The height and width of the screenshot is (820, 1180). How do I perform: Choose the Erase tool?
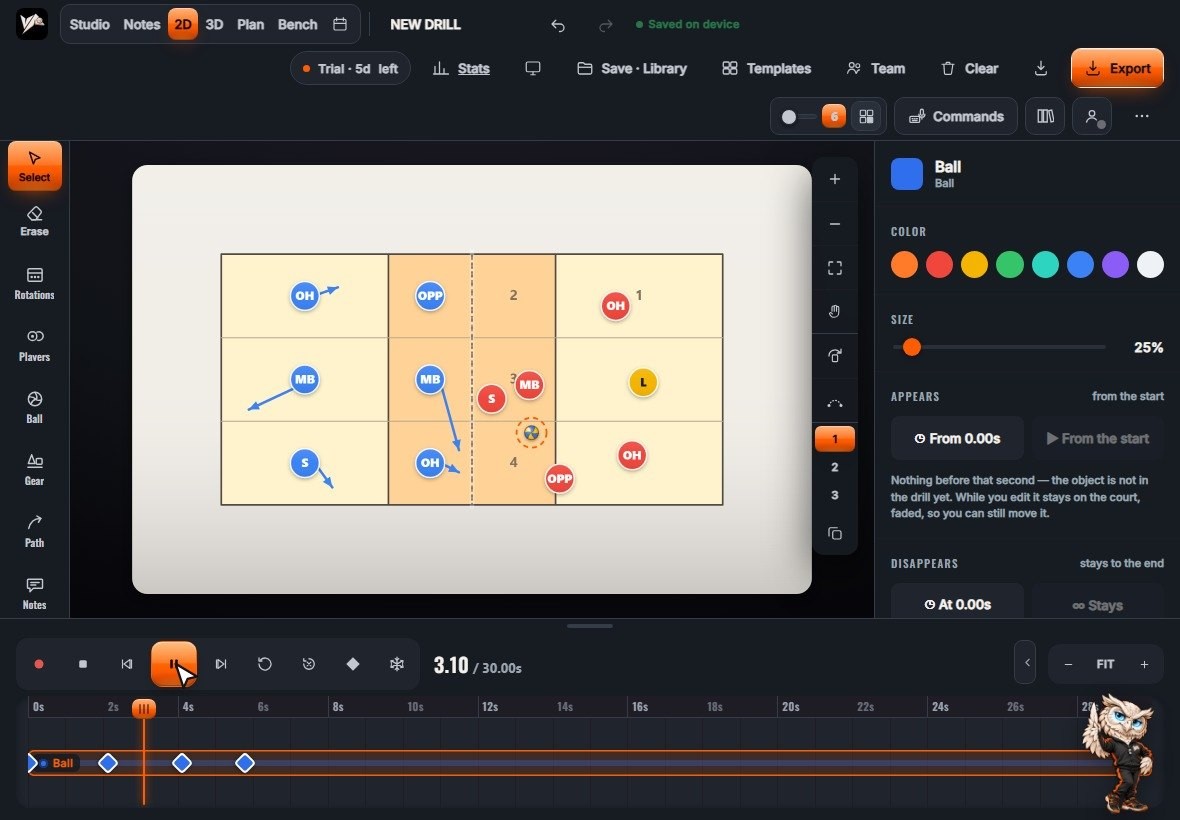(35, 222)
